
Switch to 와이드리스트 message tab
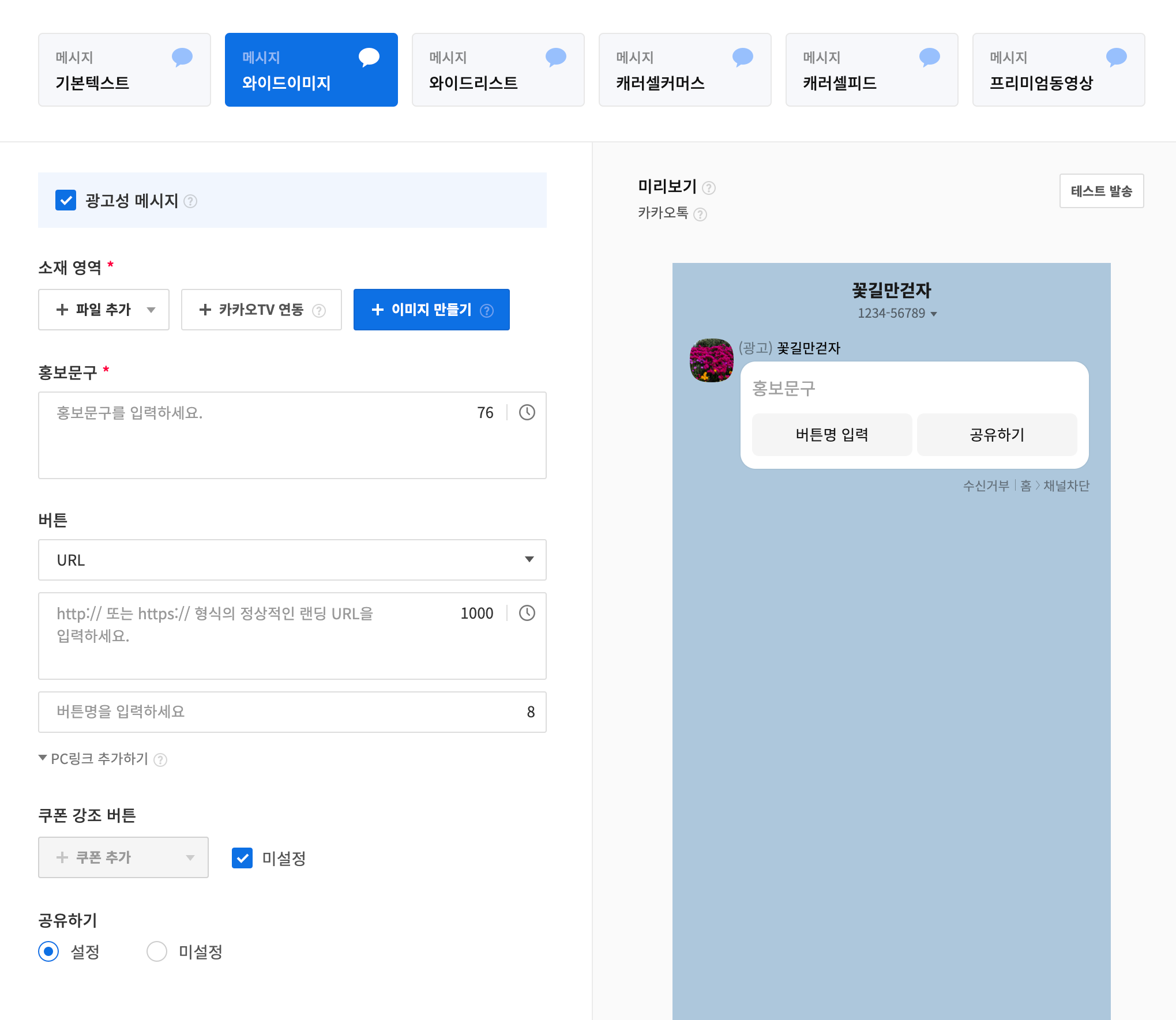tap(498, 70)
